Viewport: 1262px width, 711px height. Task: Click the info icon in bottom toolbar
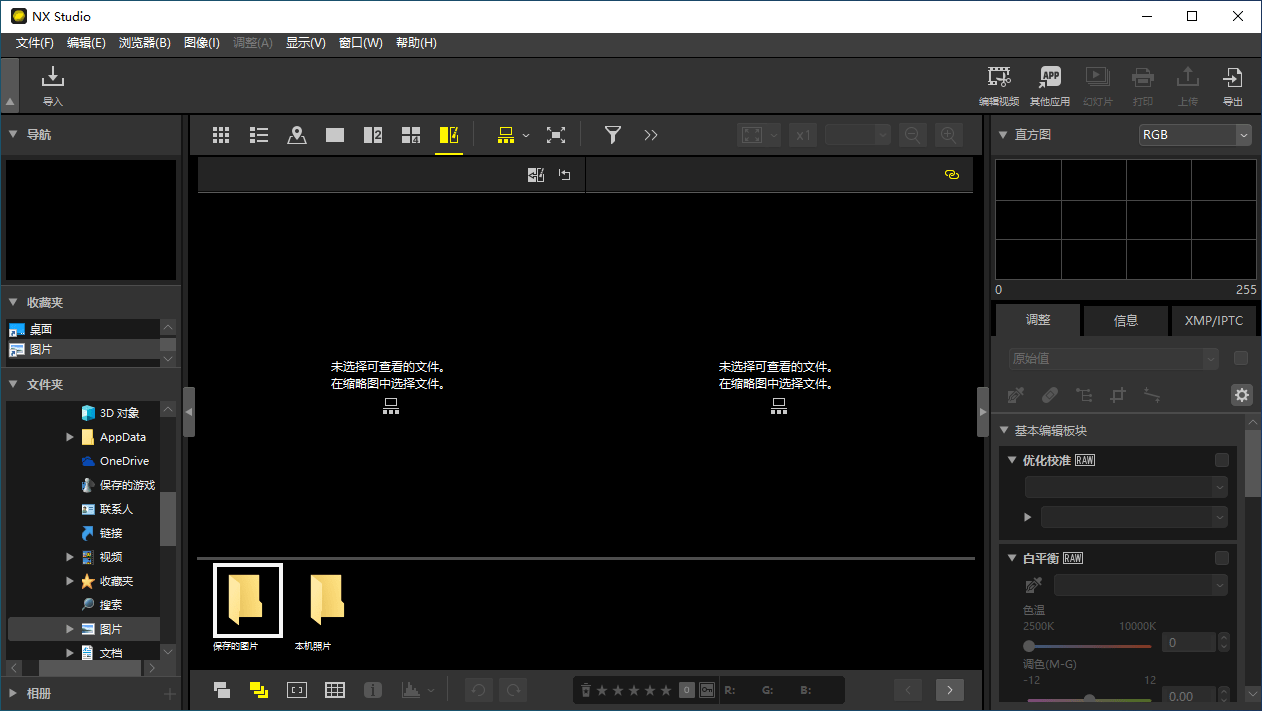click(x=372, y=689)
